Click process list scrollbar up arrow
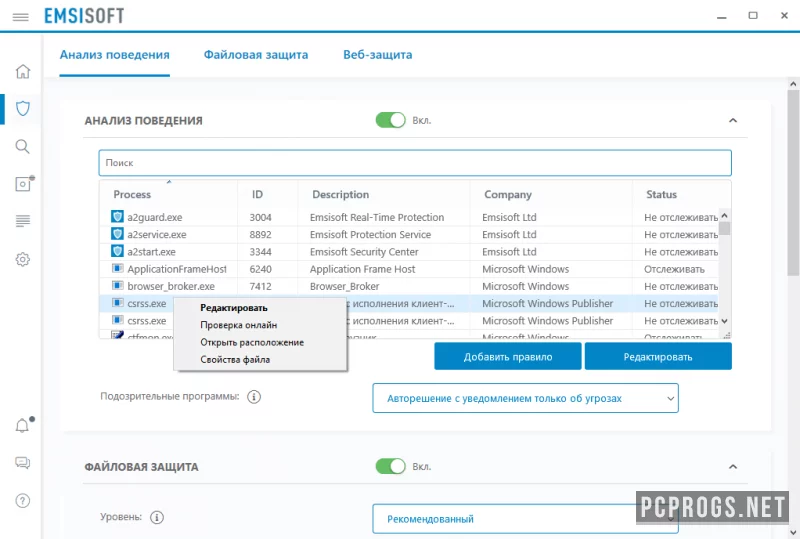Viewport: 800px width, 539px height. [x=724, y=215]
